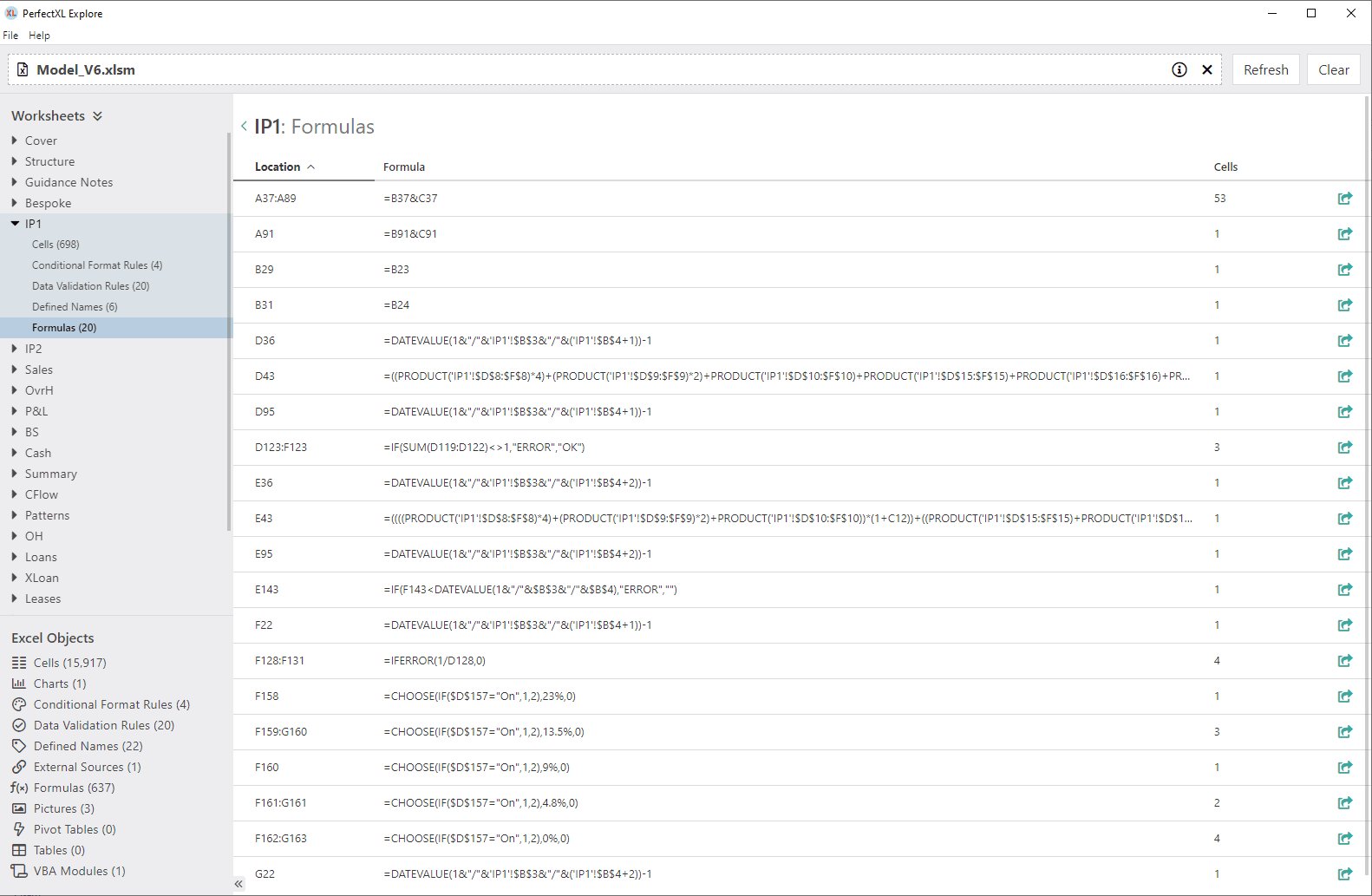1372x896 pixels.
Task: Open Charts (1) in Excel Objects
Action: [60, 683]
